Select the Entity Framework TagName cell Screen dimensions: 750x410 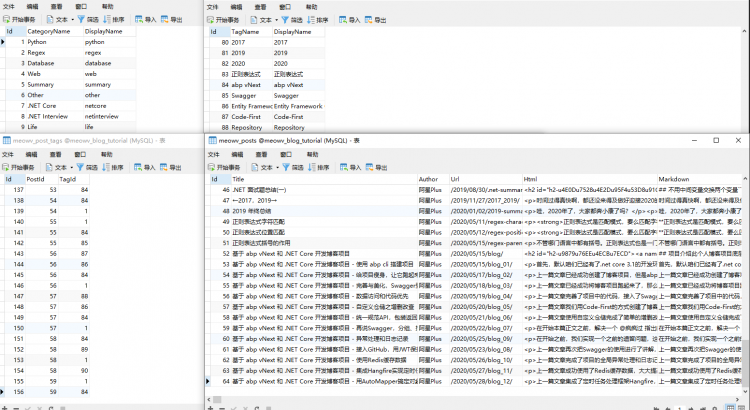click(251, 105)
